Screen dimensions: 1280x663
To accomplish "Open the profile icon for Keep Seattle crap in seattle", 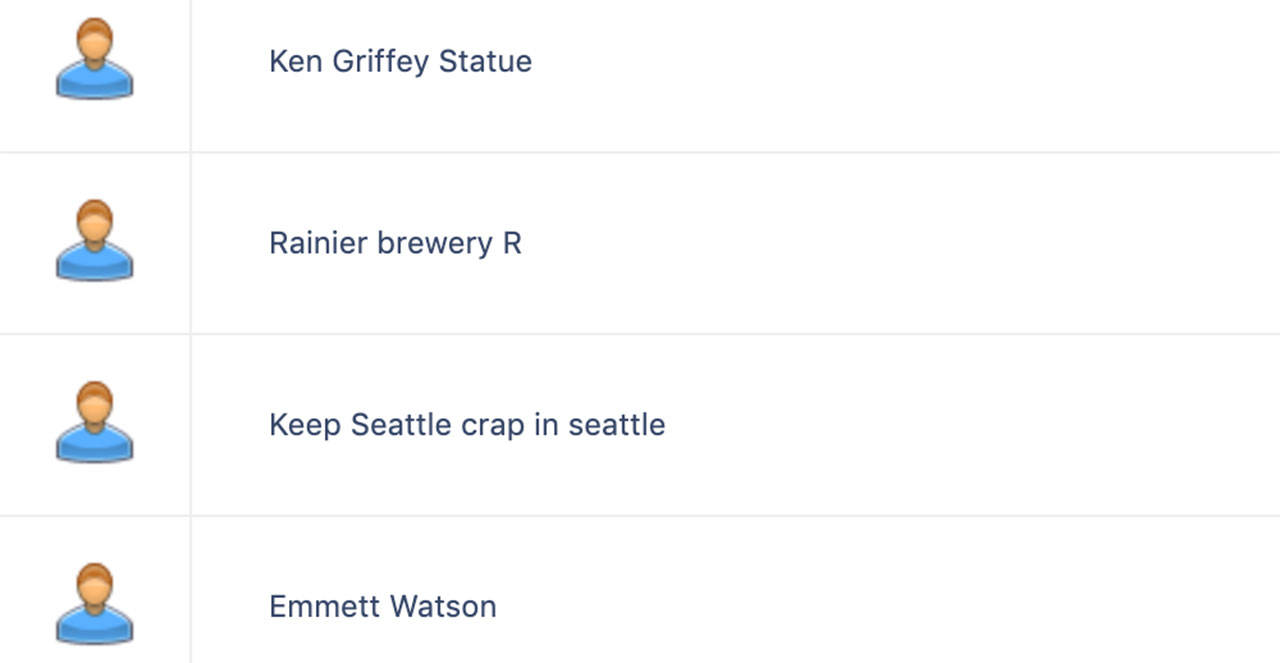I will (x=94, y=424).
